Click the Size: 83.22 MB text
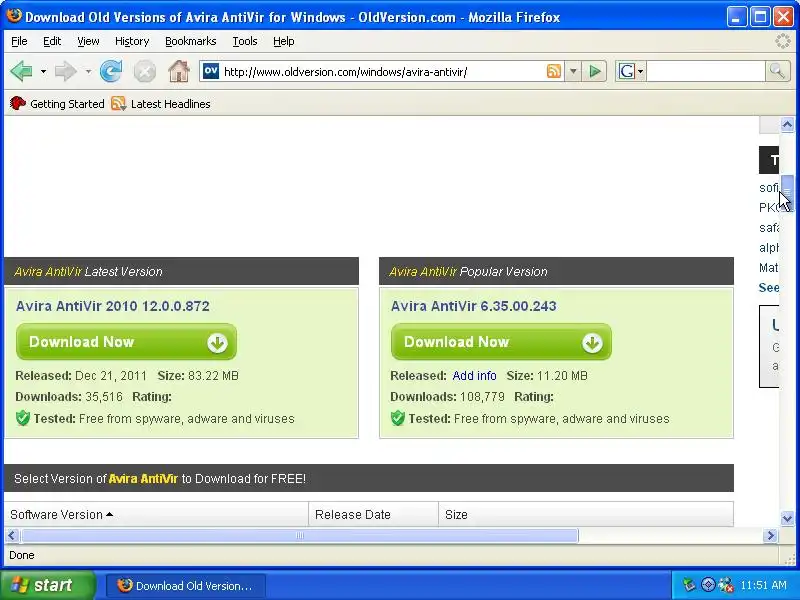 pyautogui.click(x=198, y=376)
